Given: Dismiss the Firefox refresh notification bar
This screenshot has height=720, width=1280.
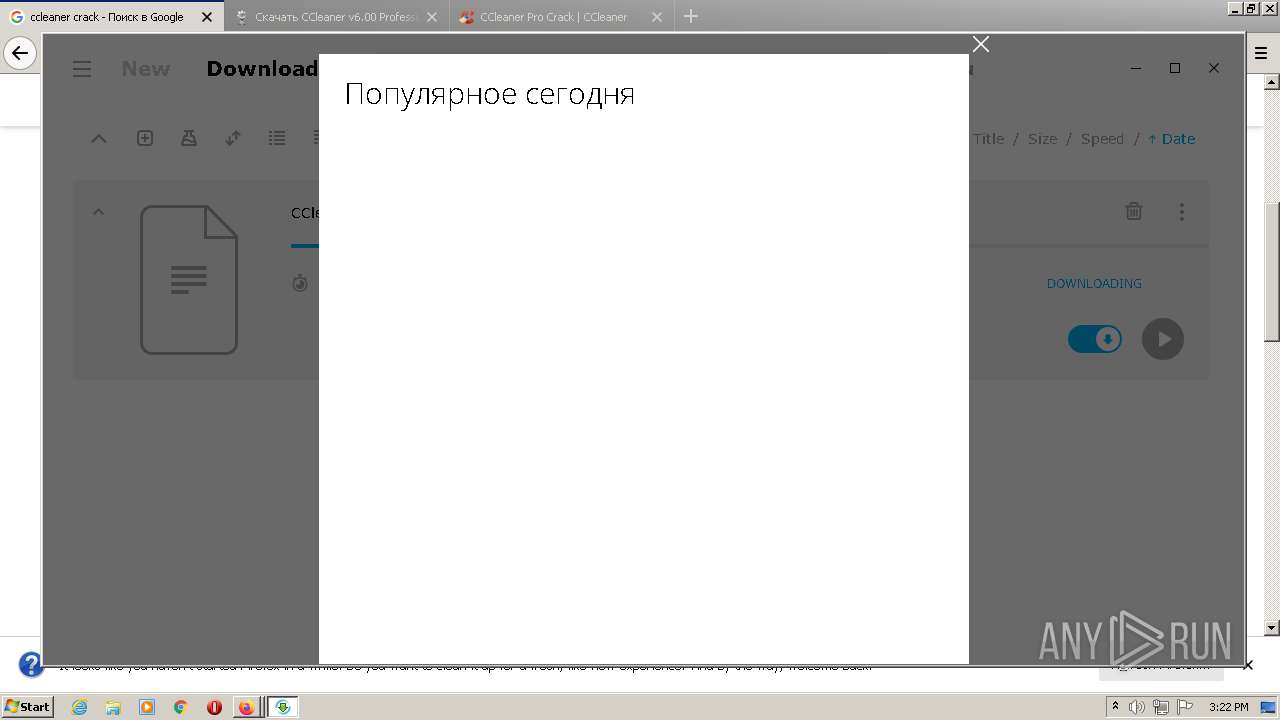Looking at the screenshot, I should [x=1248, y=665].
